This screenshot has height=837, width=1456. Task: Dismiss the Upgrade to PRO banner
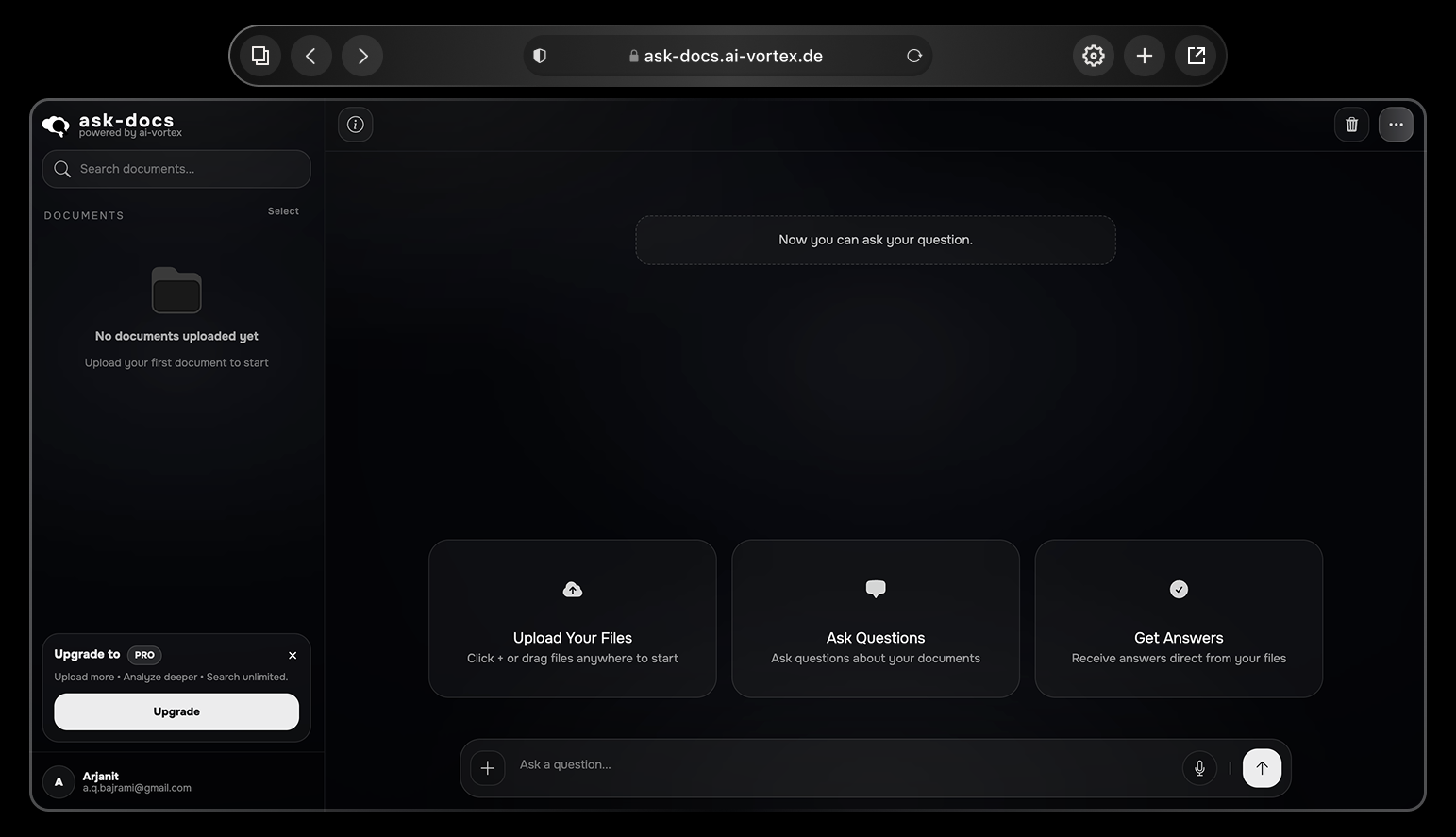coord(293,654)
